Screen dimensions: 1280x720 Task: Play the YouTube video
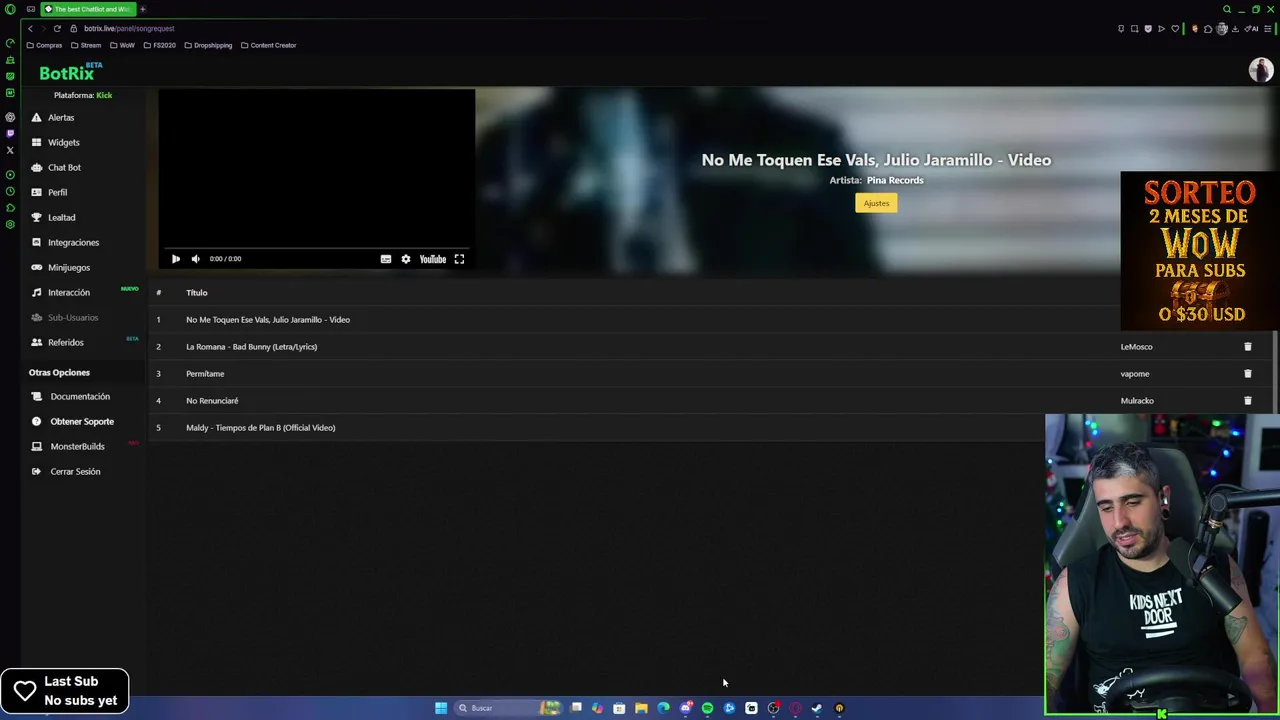pyautogui.click(x=175, y=259)
